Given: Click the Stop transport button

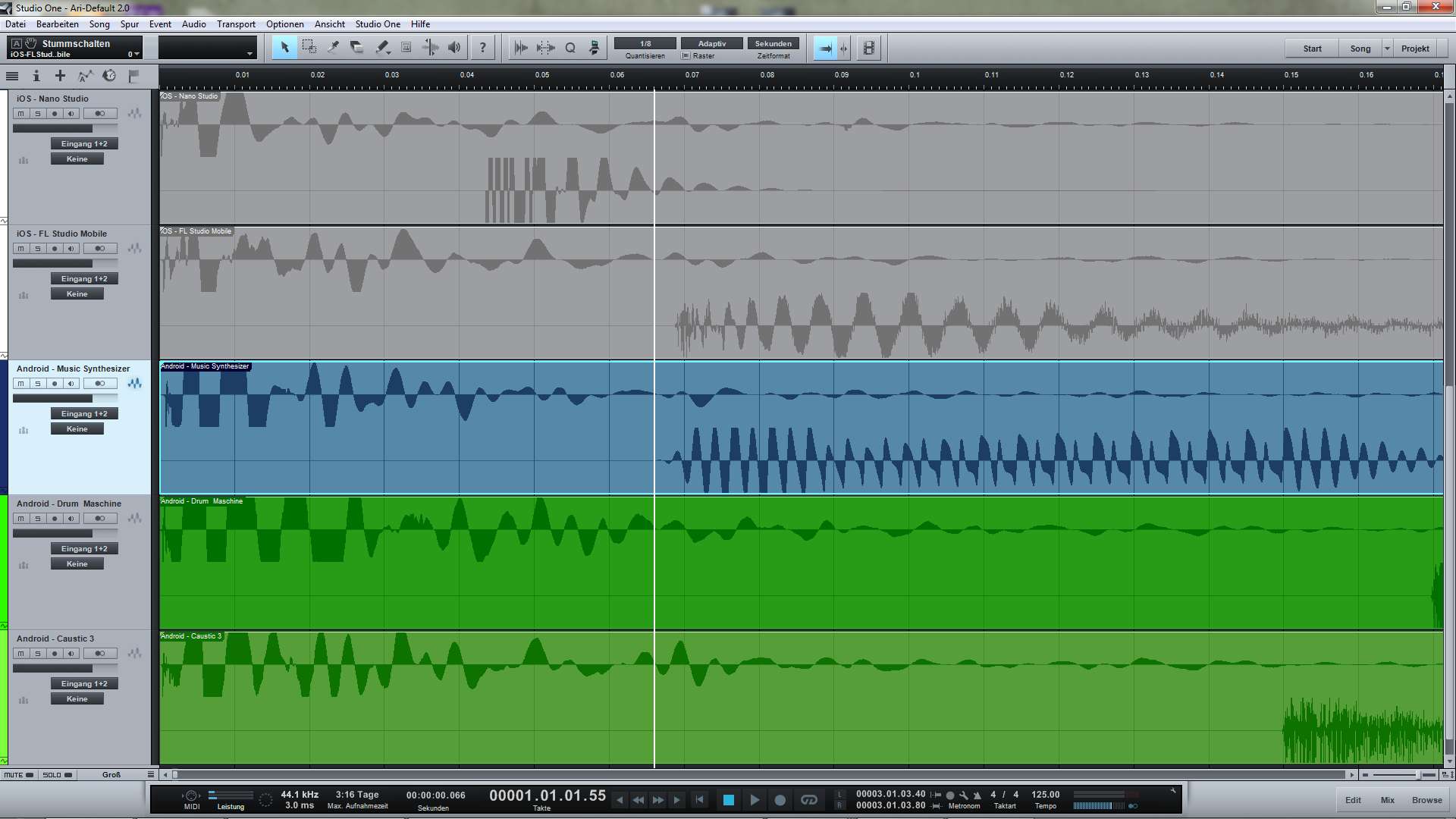Looking at the screenshot, I should [728, 800].
